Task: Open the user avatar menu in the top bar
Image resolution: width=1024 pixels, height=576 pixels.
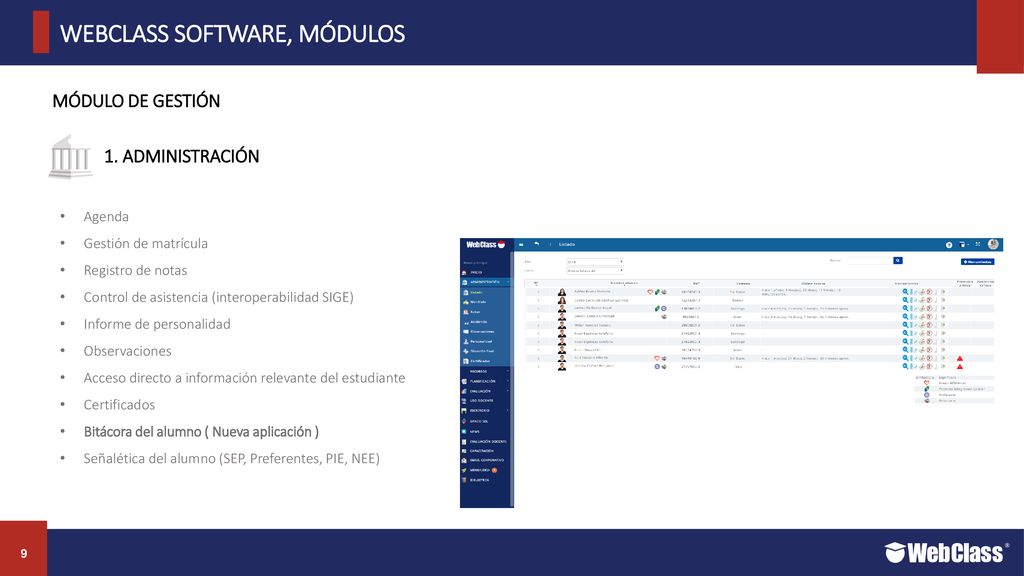Action: coord(993,244)
